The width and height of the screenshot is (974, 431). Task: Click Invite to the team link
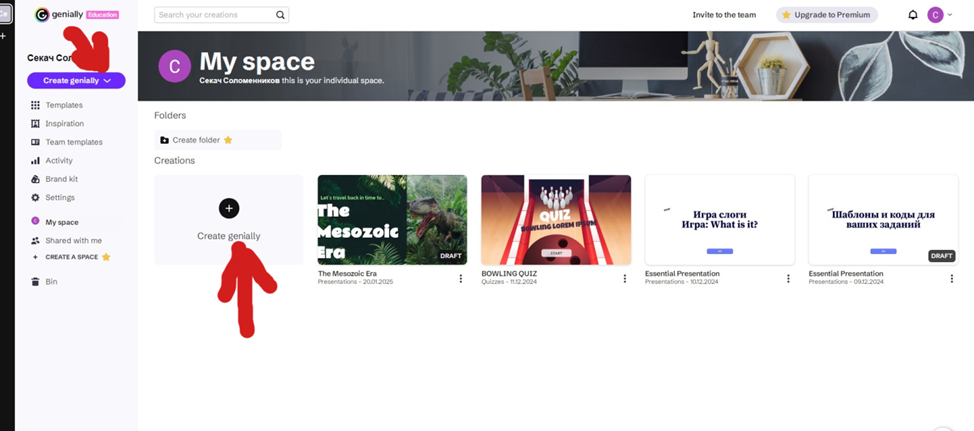pyautogui.click(x=724, y=15)
